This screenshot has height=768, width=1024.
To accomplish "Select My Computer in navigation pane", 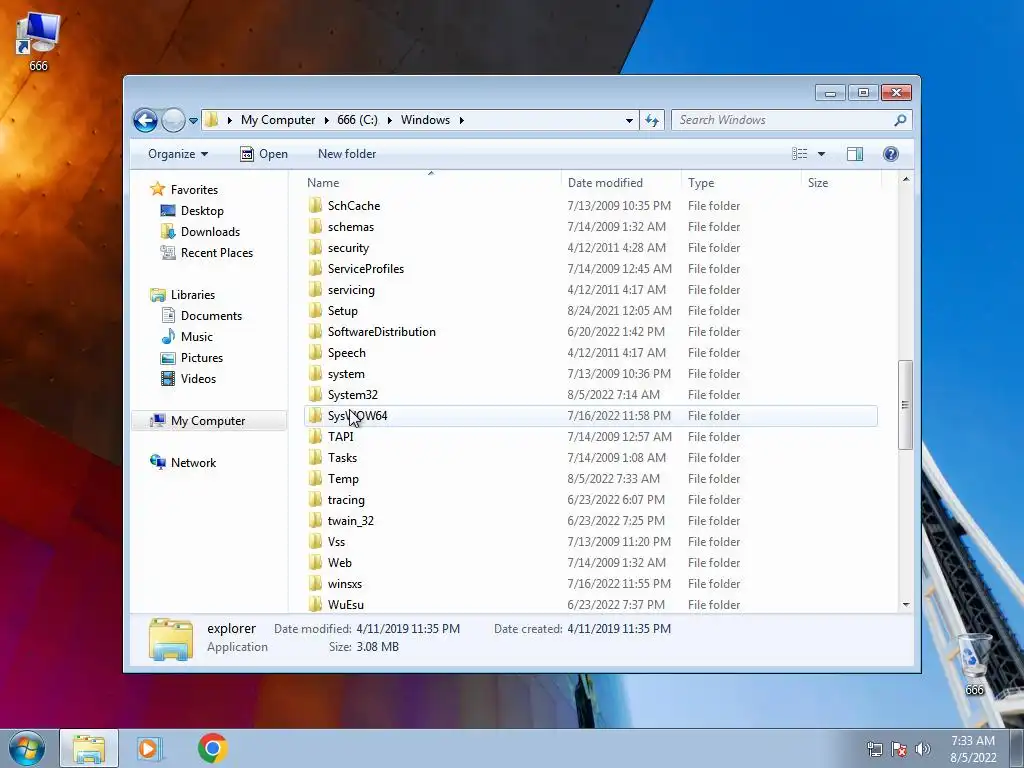I will pos(209,421).
